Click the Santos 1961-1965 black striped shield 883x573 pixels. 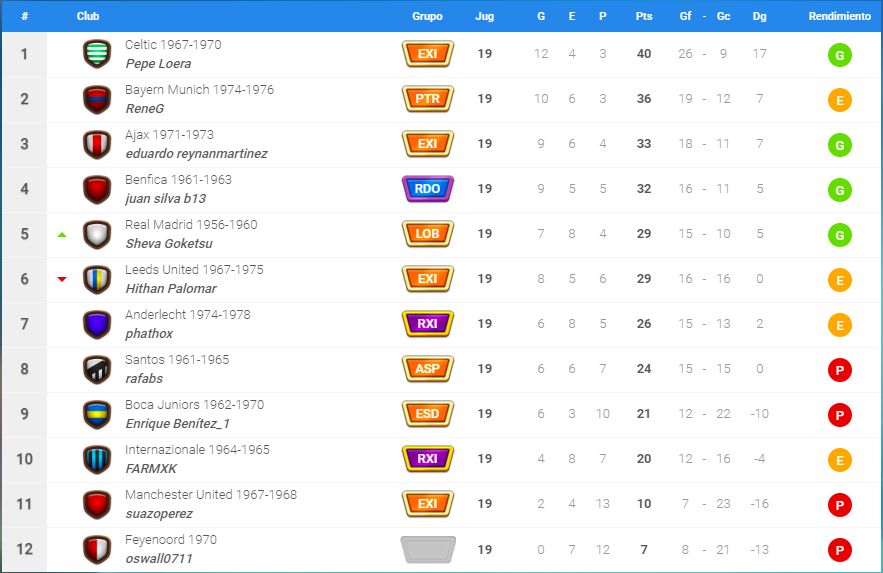coord(97,369)
